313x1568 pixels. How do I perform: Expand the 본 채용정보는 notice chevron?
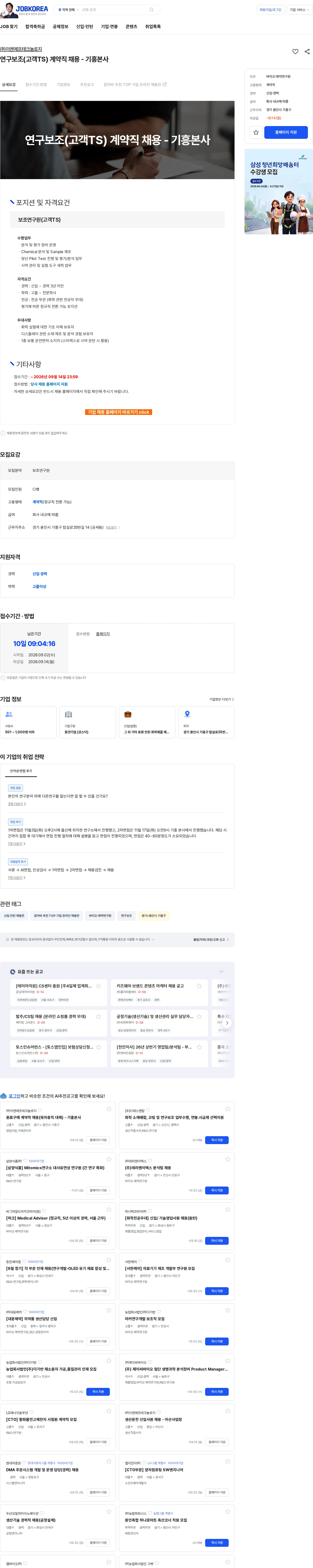click(x=153, y=940)
